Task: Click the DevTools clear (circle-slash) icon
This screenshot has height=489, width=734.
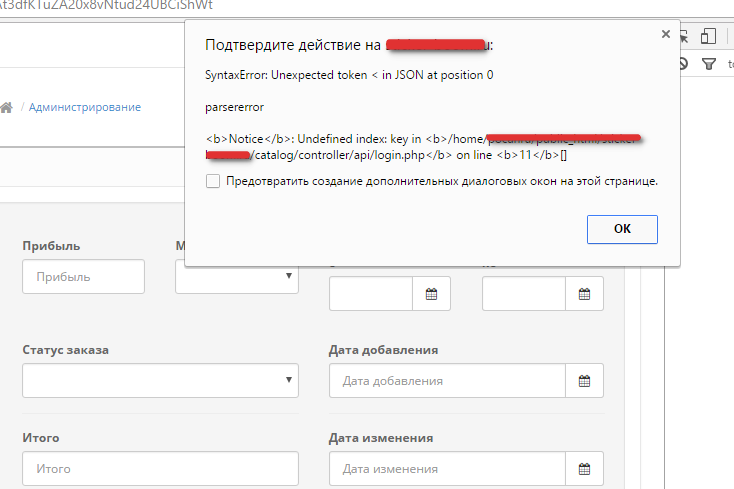Action: coord(683,64)
